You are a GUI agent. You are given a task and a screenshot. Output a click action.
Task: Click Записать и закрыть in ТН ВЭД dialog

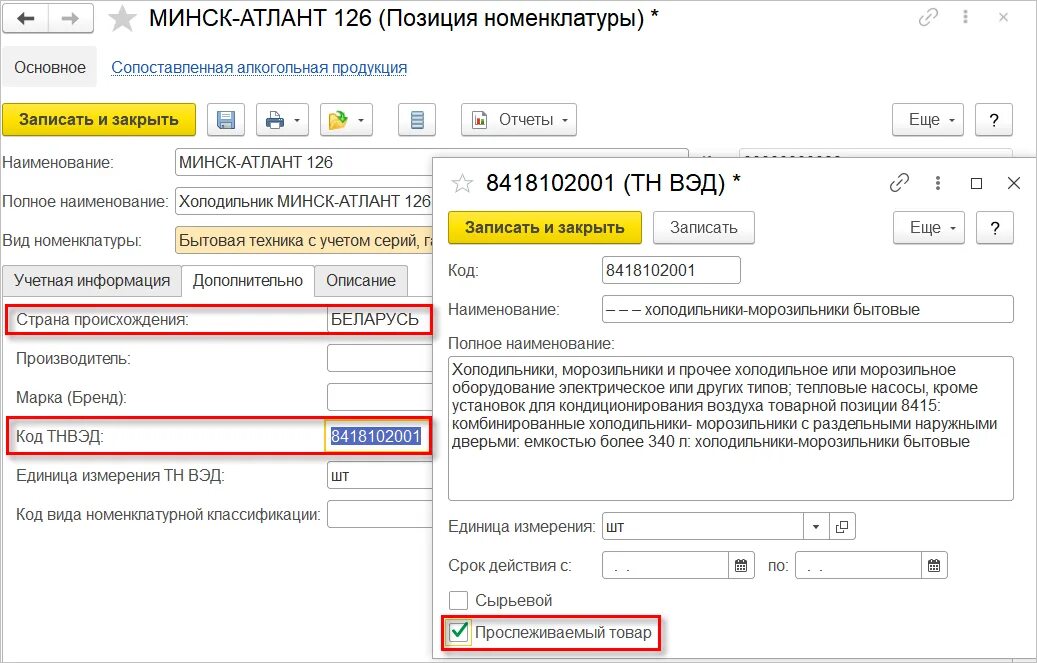tap(545, 228)
